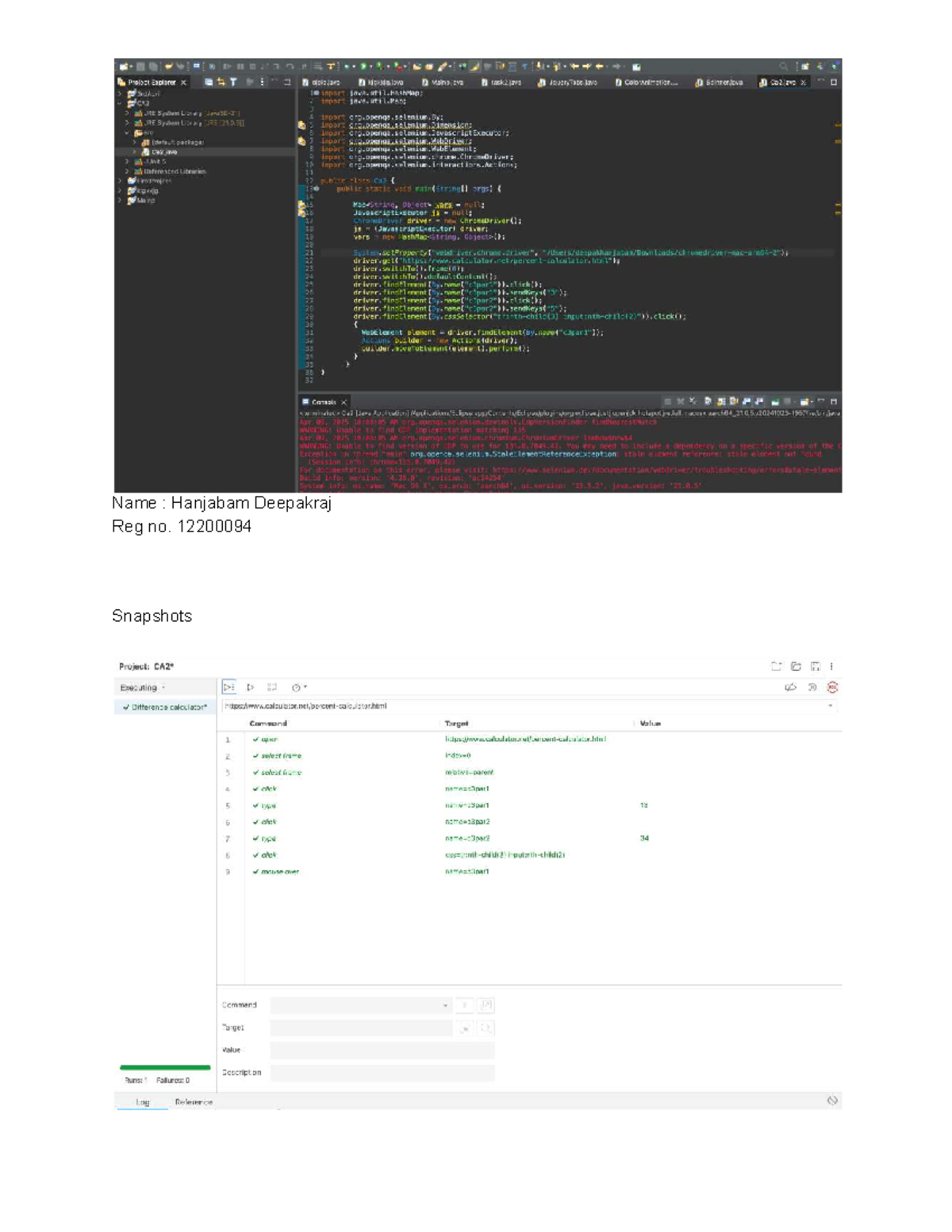Click find target in page icon
This screenshot has width=952, height=1232.
pyautogui.click(x=486, y=1028)
